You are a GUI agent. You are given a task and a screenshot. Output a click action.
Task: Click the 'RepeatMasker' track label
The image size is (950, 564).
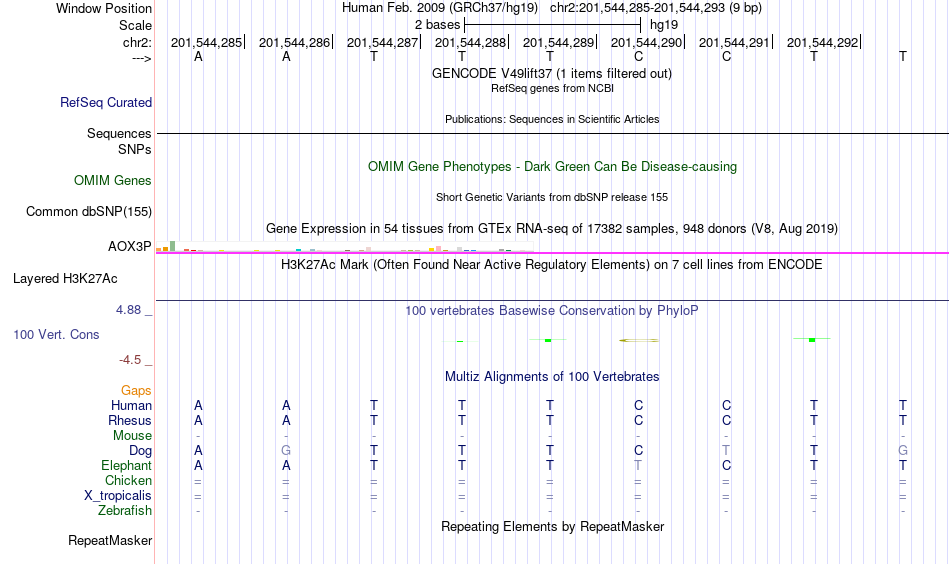110,540
